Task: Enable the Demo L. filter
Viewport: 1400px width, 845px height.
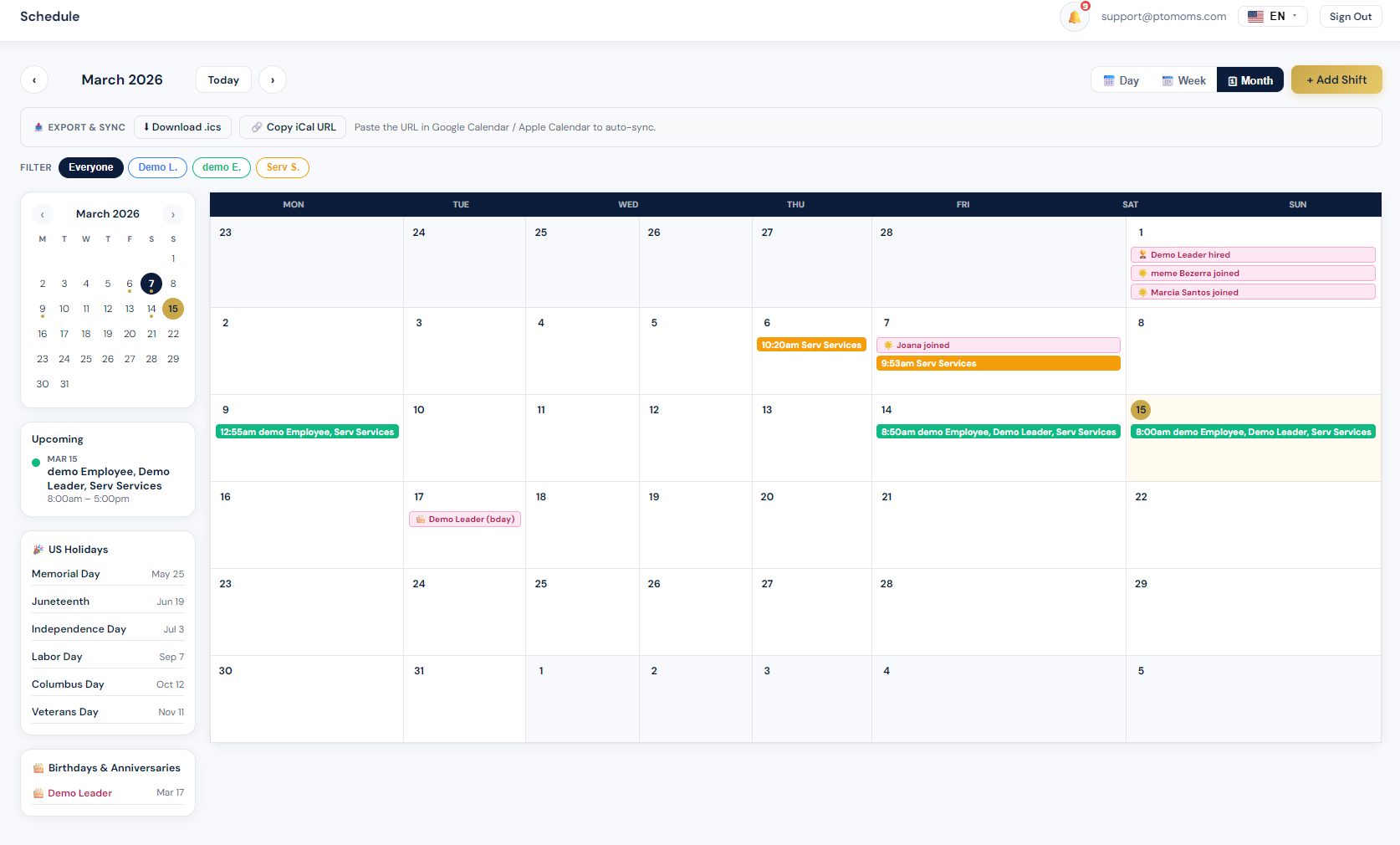Action: click(157, 167)
